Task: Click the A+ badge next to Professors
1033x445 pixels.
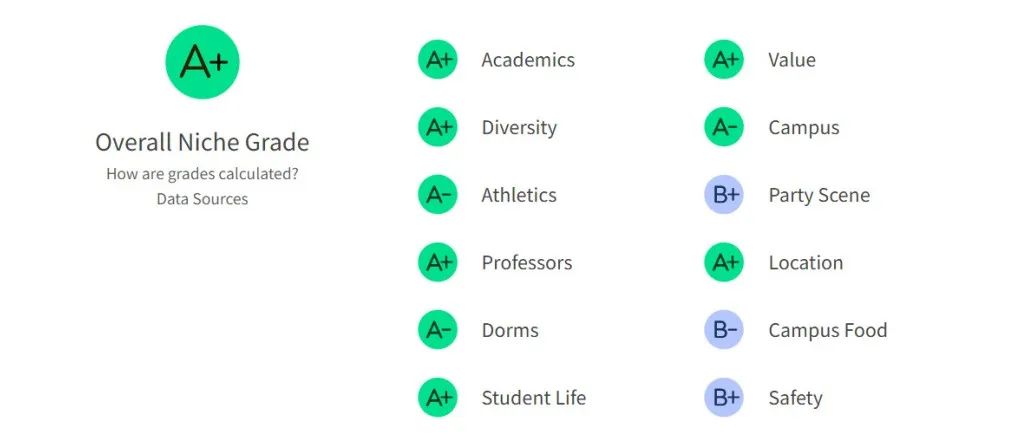Action: pyautogui.click(x=438, y=262)
